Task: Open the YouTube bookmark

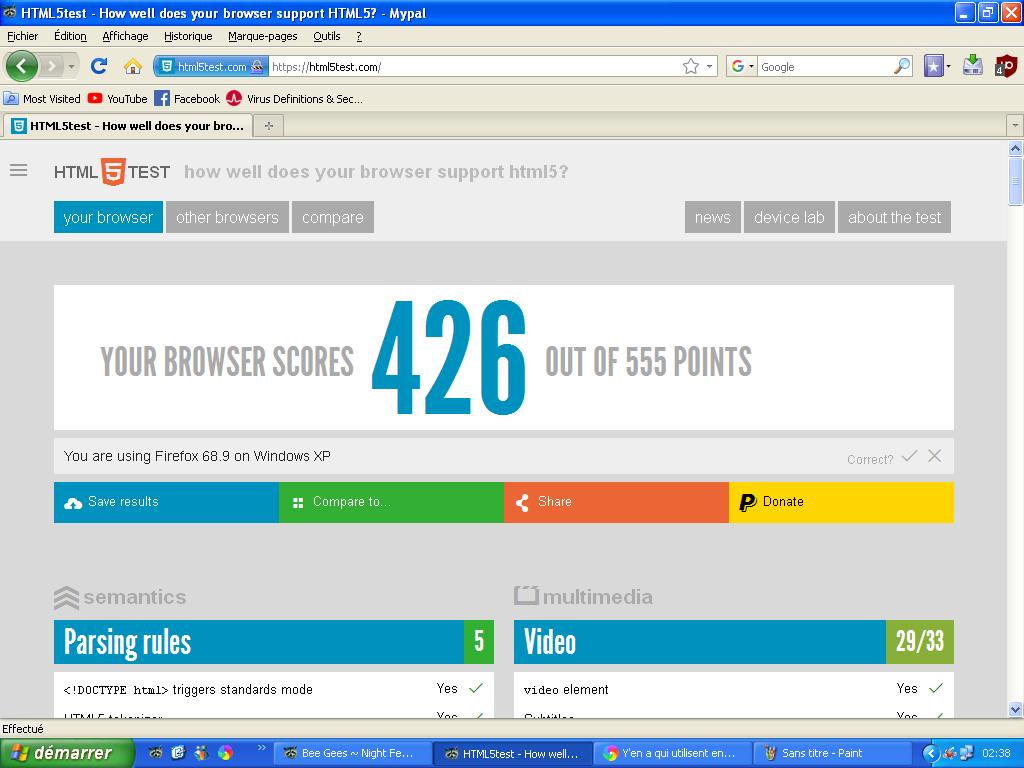Action: click(x=118, y=99)
